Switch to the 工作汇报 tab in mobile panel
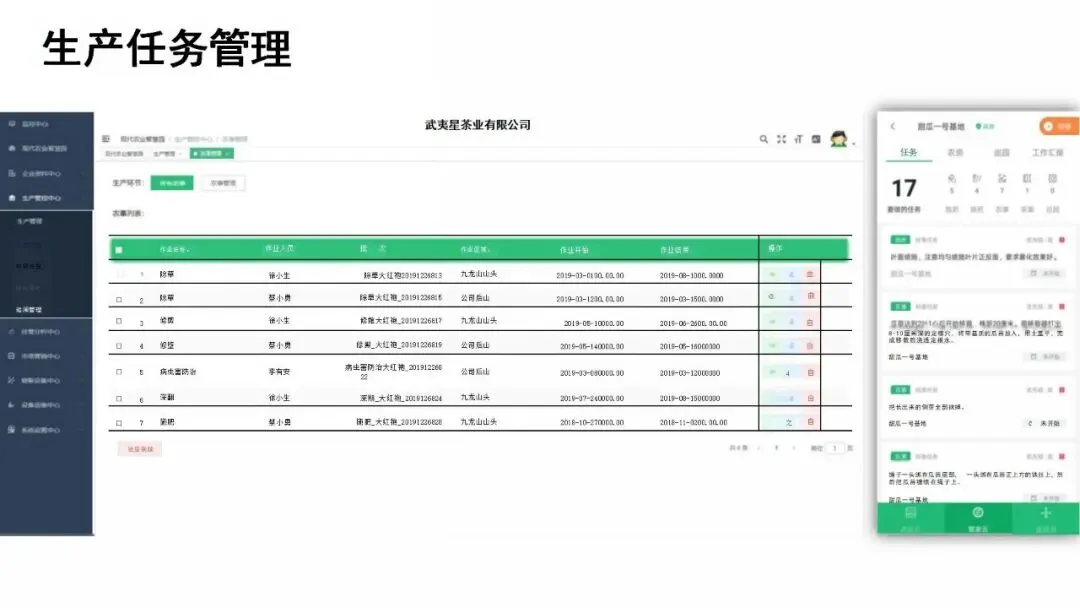This screenshot has width=1080, height=608. coord(1047,152)
